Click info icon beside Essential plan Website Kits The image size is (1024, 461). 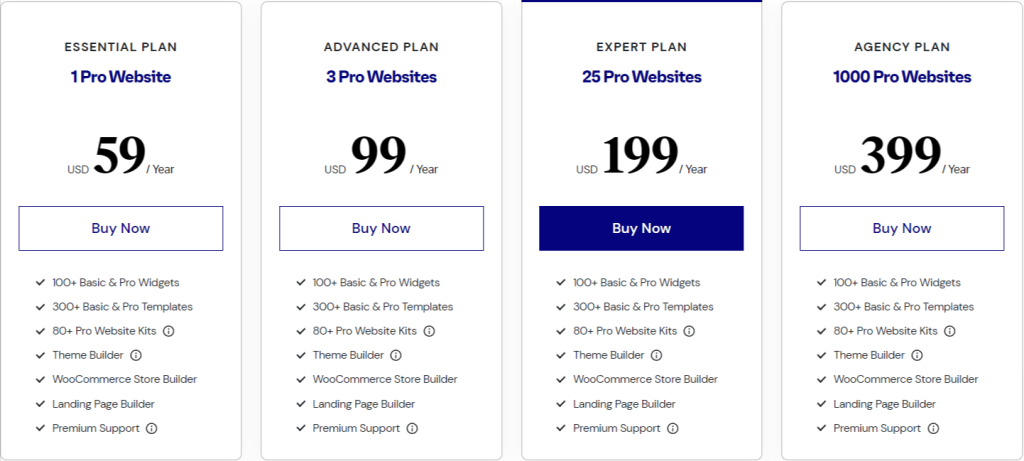(169, 331)
